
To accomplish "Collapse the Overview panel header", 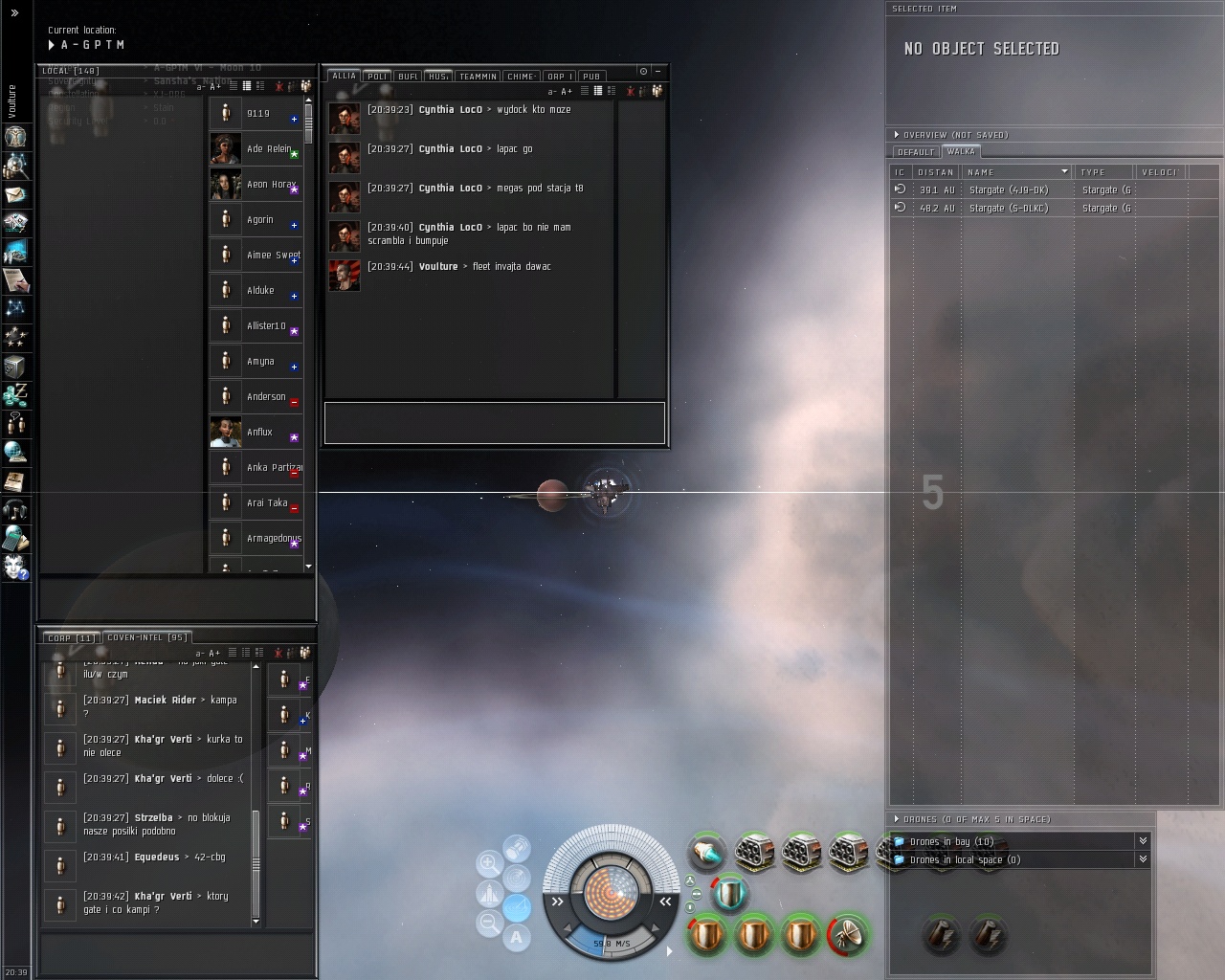I will point(896,135).
